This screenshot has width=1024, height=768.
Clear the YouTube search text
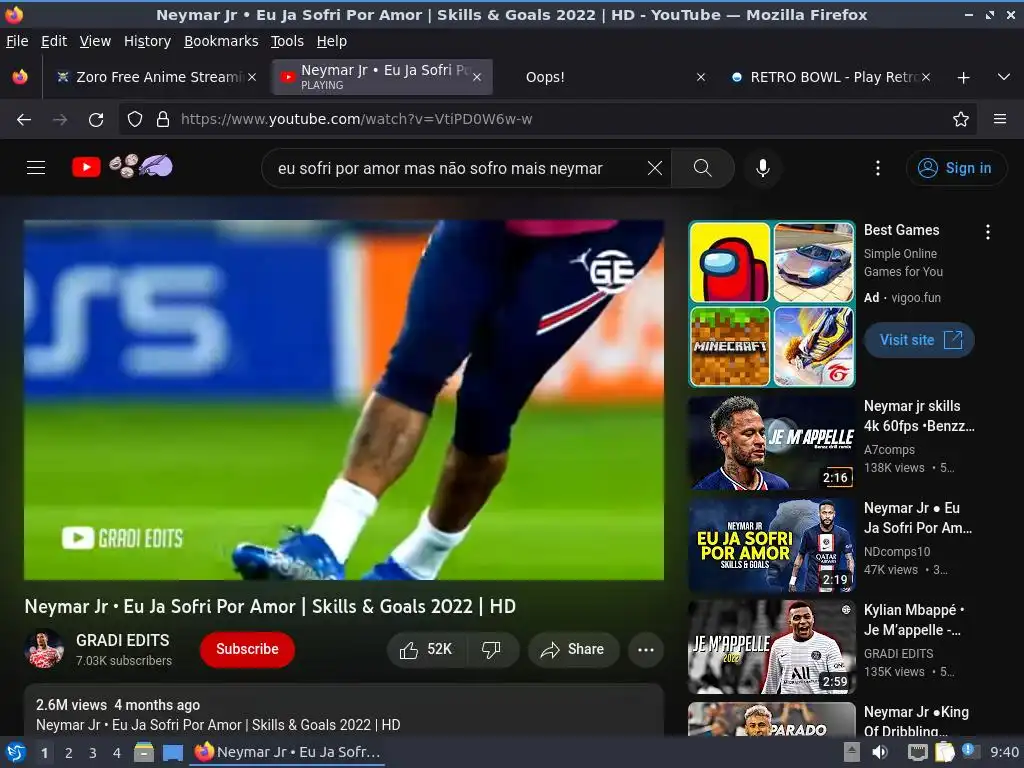654,168
